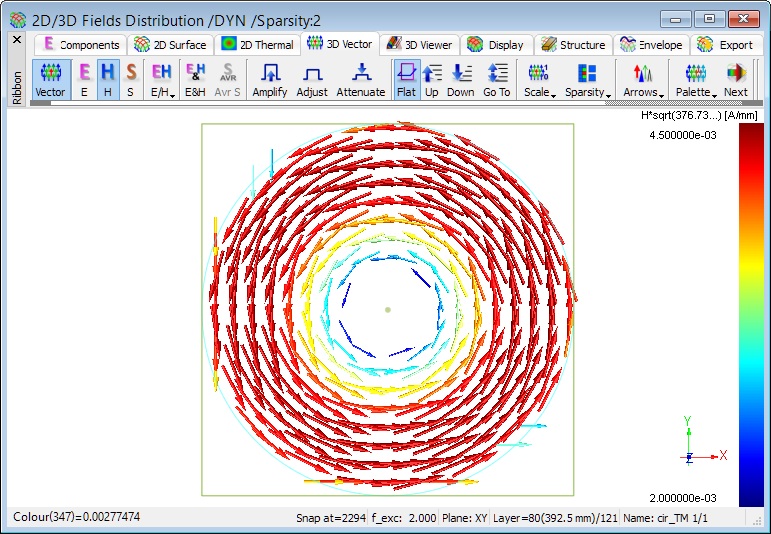The width and height of the screenshot is (771, 534).
Task: Click the Vector display button
Action: click(50, 79)
